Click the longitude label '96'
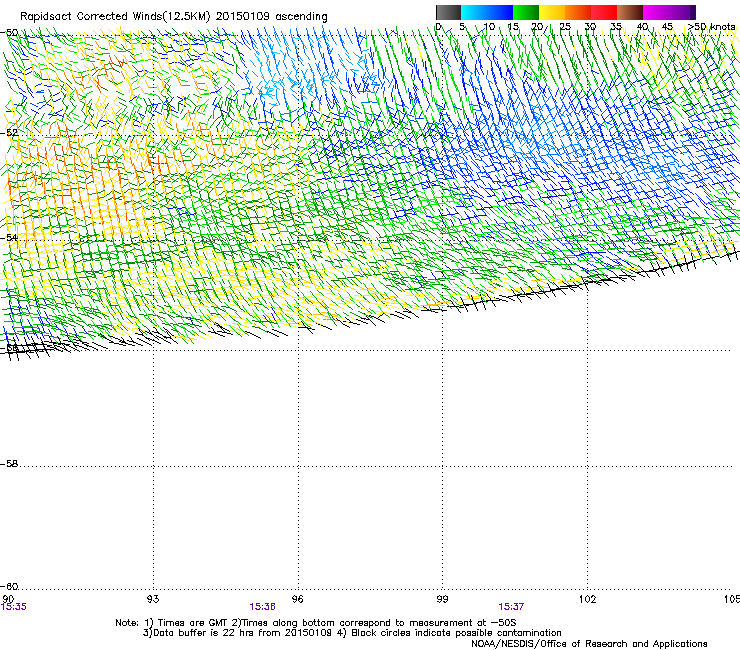Viewport: 740px width, 650px height. [x=298, y=599]
